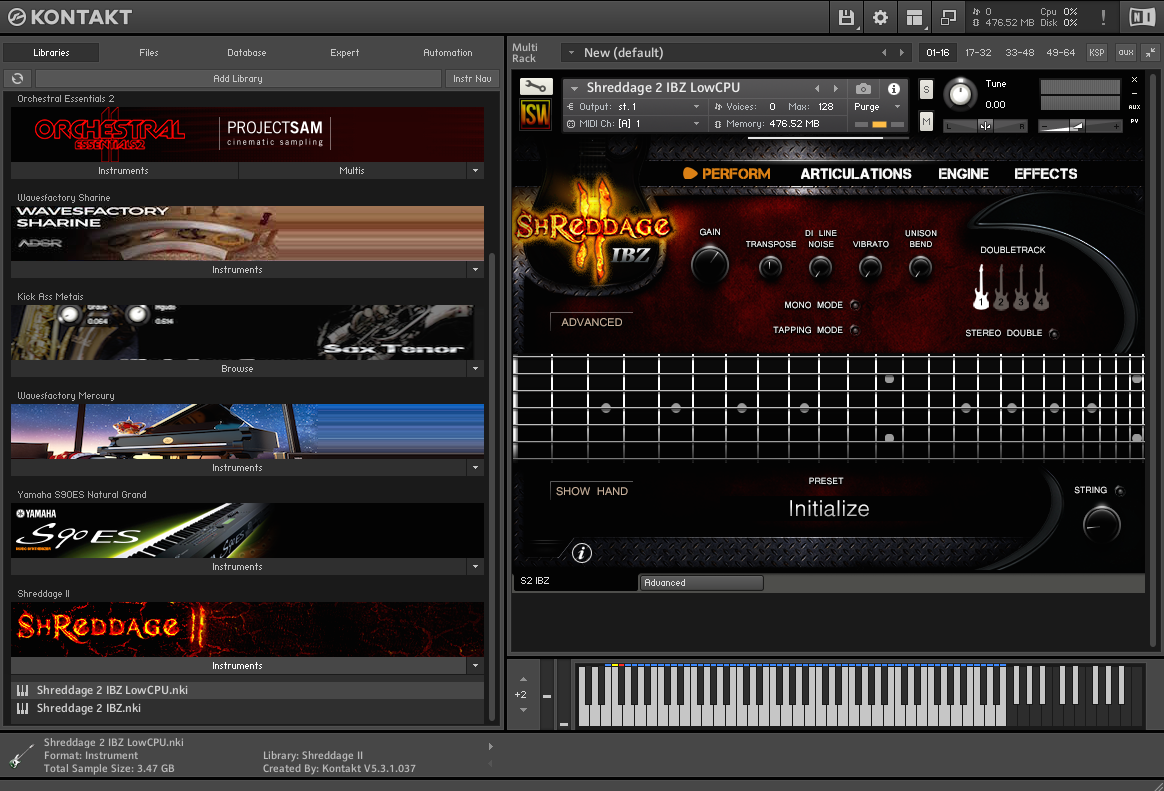Toggle aux sends display
Image resolution: width=1164 pixels, height=791 pixels.
1126,53
